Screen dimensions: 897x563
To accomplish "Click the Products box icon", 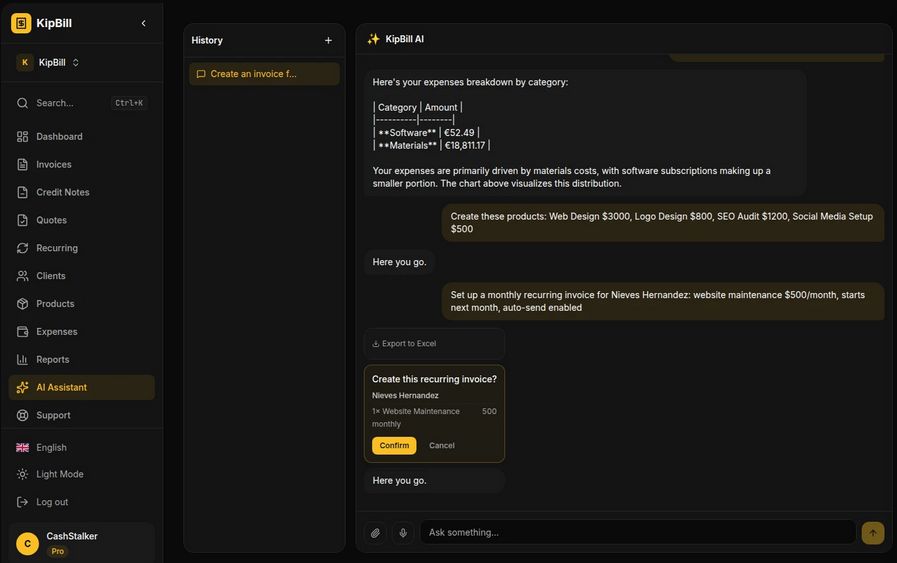I will [22, 304].
